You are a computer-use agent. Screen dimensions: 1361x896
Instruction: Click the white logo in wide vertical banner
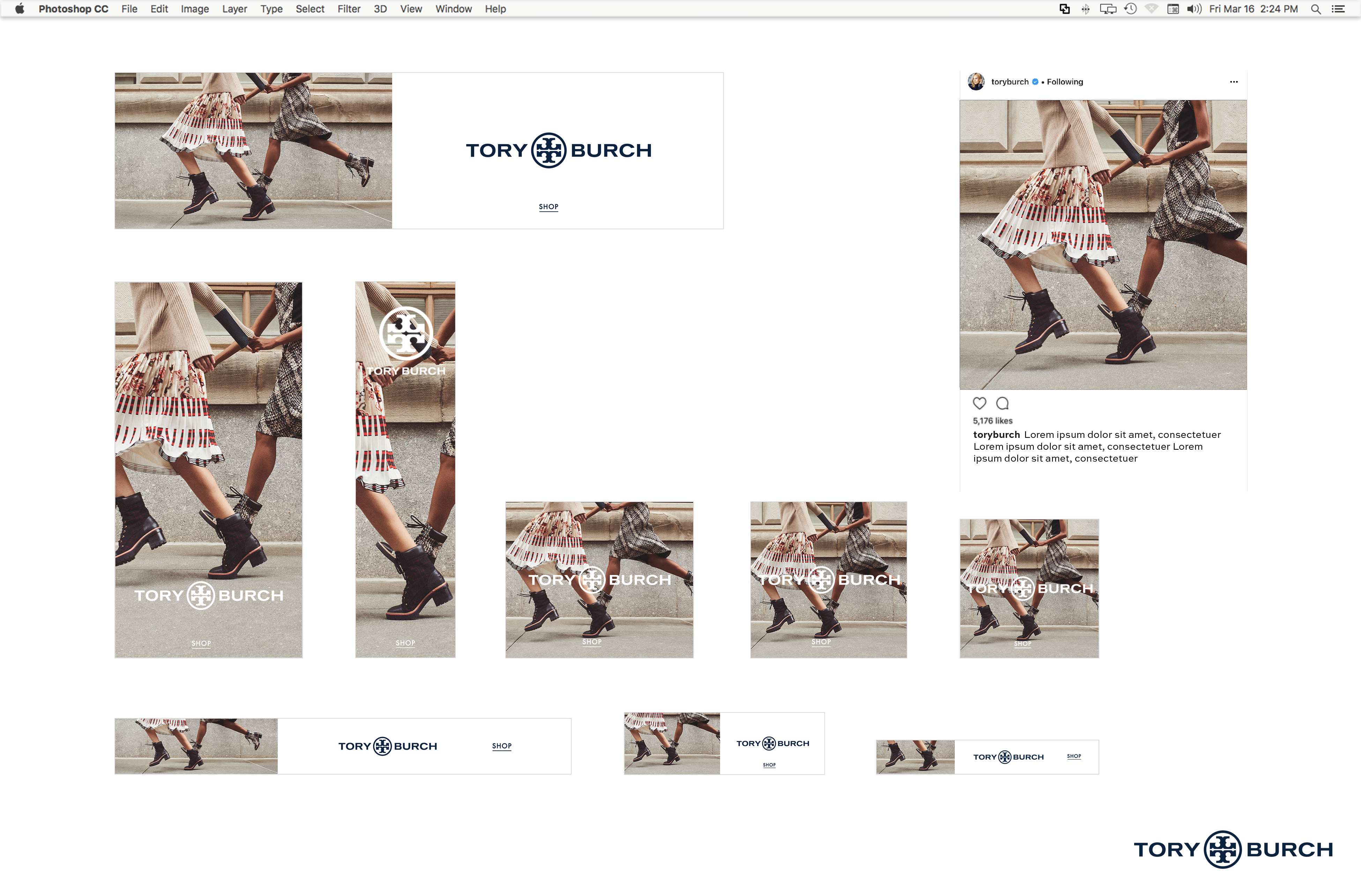(209, 595)
